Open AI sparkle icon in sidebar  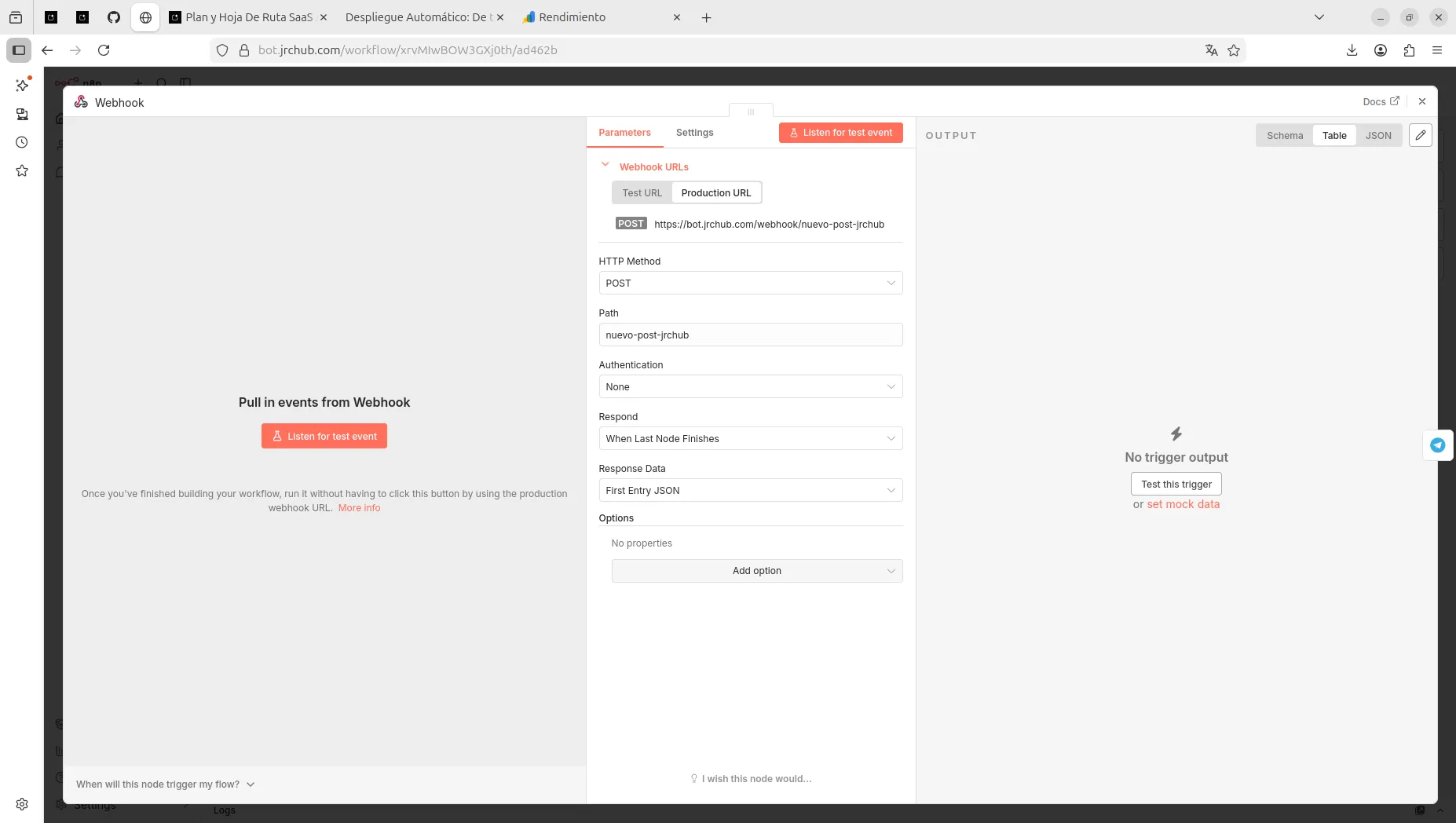point(22,86)
